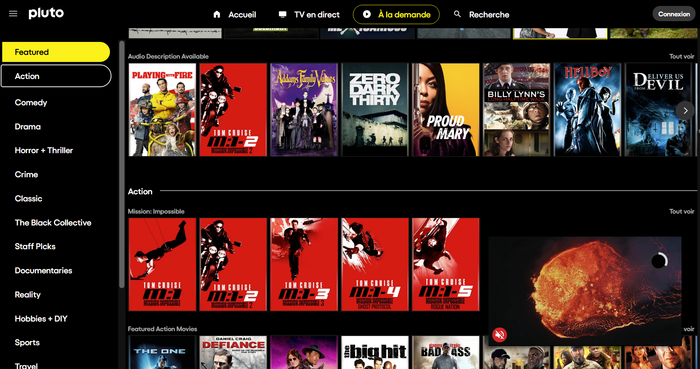This screenshot has width=700, height=369.
Task: Open Playing with Fire poster
Action: 162,109
